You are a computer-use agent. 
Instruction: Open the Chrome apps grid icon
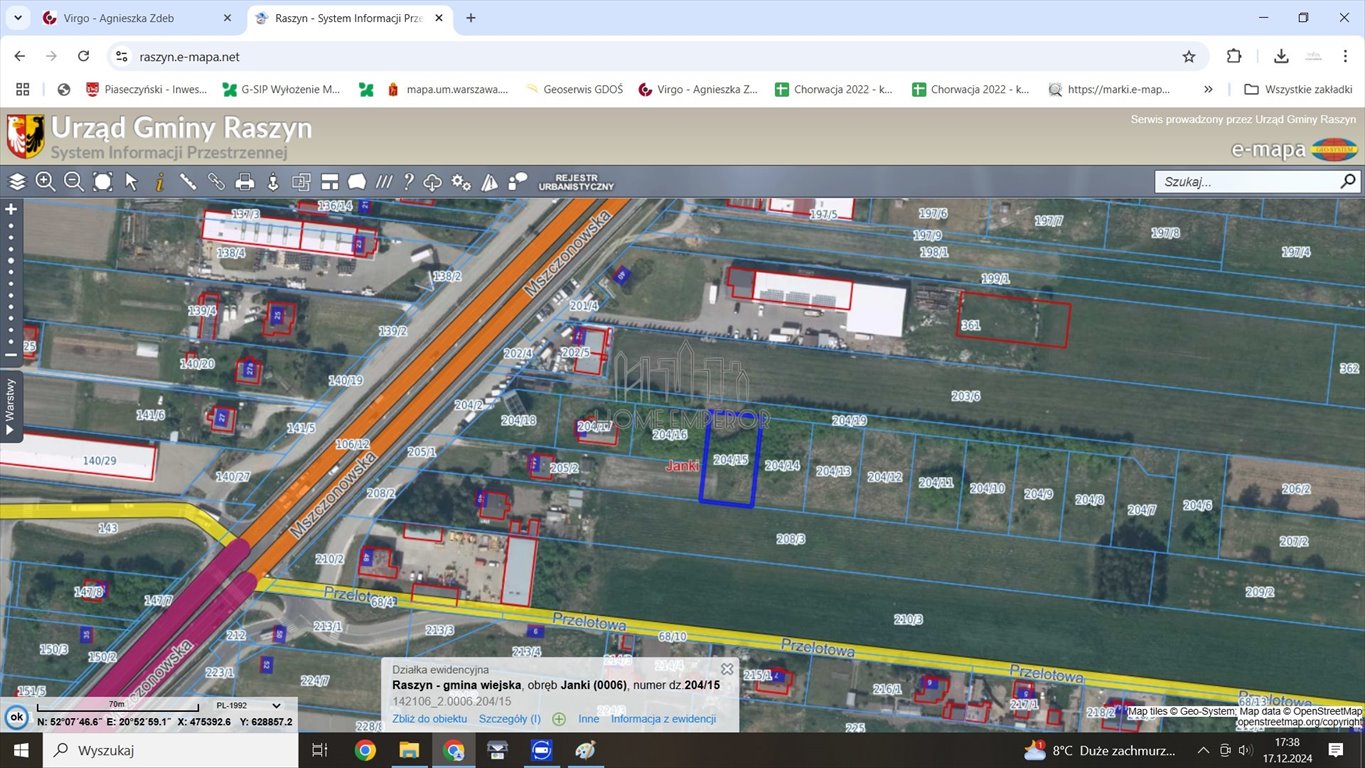tap(22, 89)
